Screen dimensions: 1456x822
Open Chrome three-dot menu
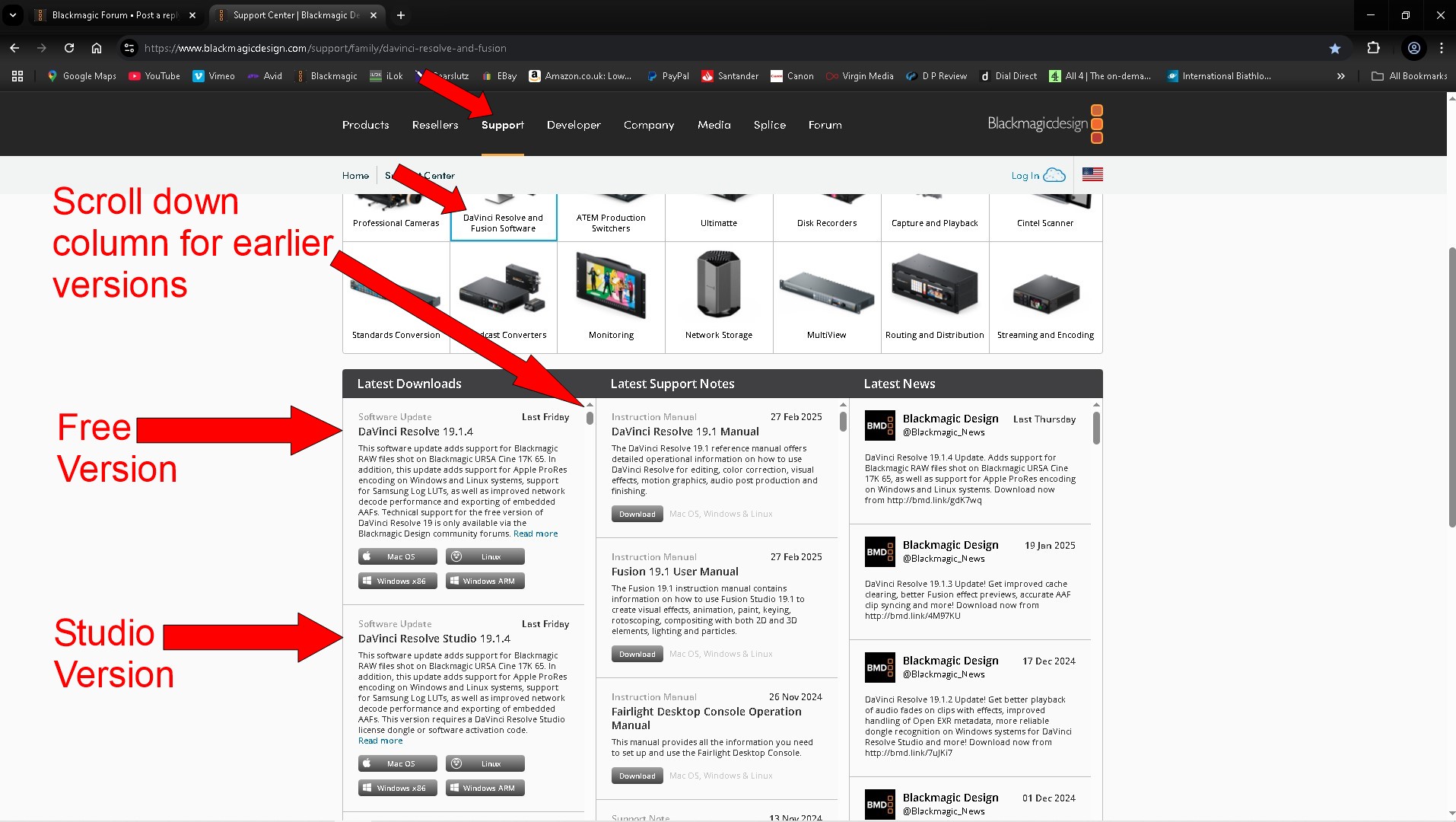click(1442, 48)
